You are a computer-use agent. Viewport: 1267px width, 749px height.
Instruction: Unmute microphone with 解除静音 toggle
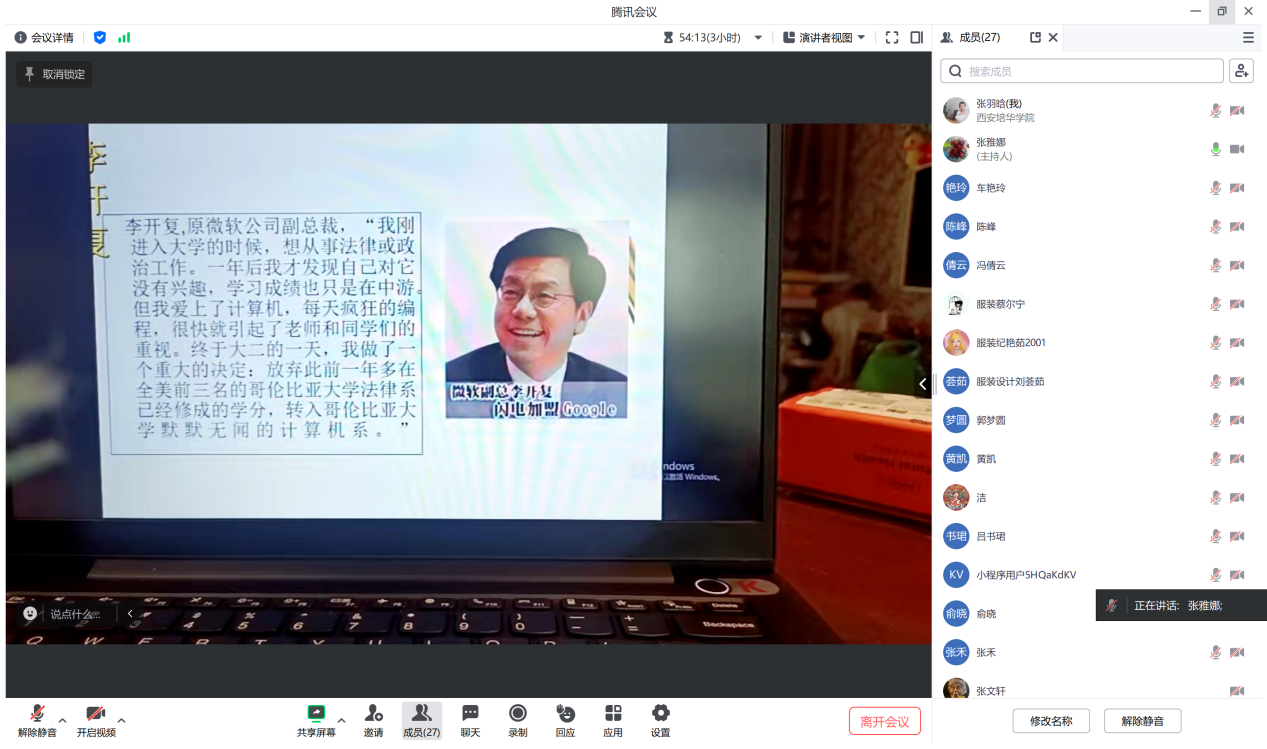point(37,714)
